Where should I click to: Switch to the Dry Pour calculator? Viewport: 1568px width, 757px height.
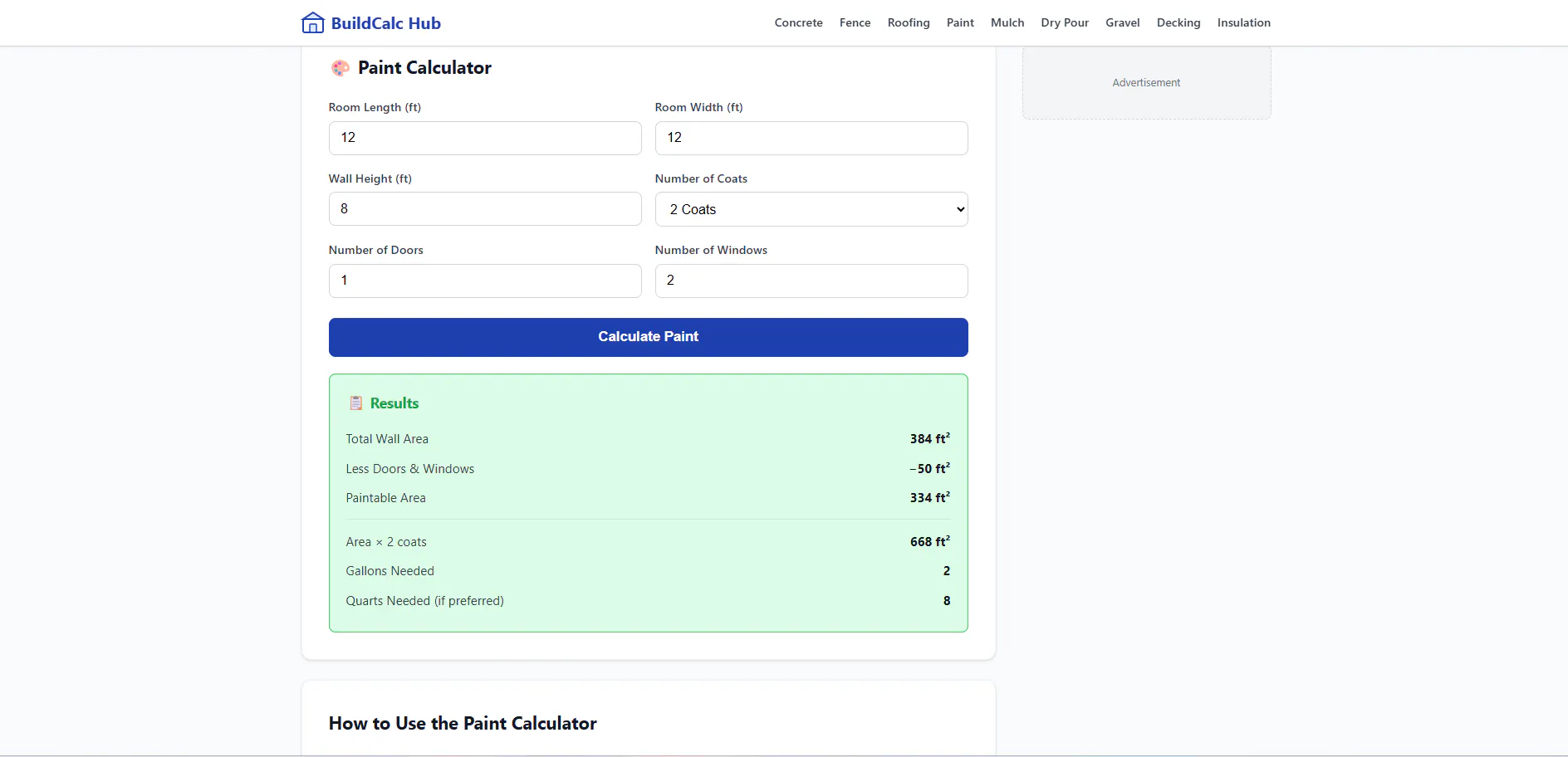[x=1065, y=22]
